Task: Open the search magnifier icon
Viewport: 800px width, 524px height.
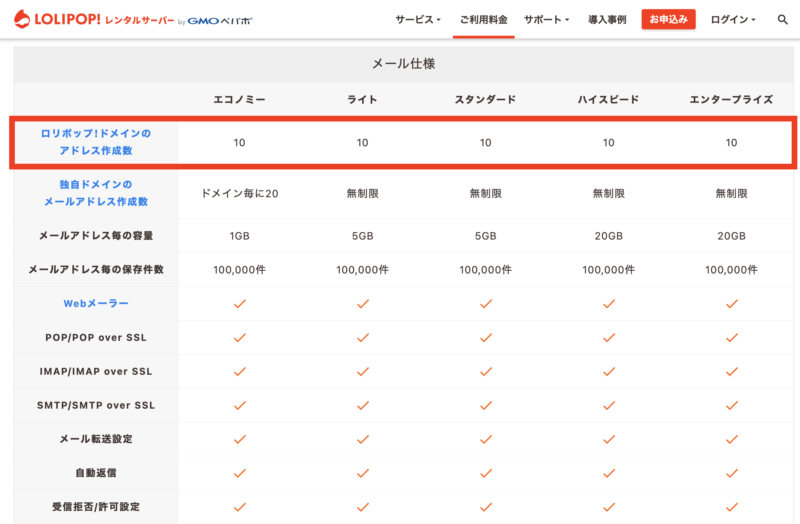Action: tap(782, 20)
